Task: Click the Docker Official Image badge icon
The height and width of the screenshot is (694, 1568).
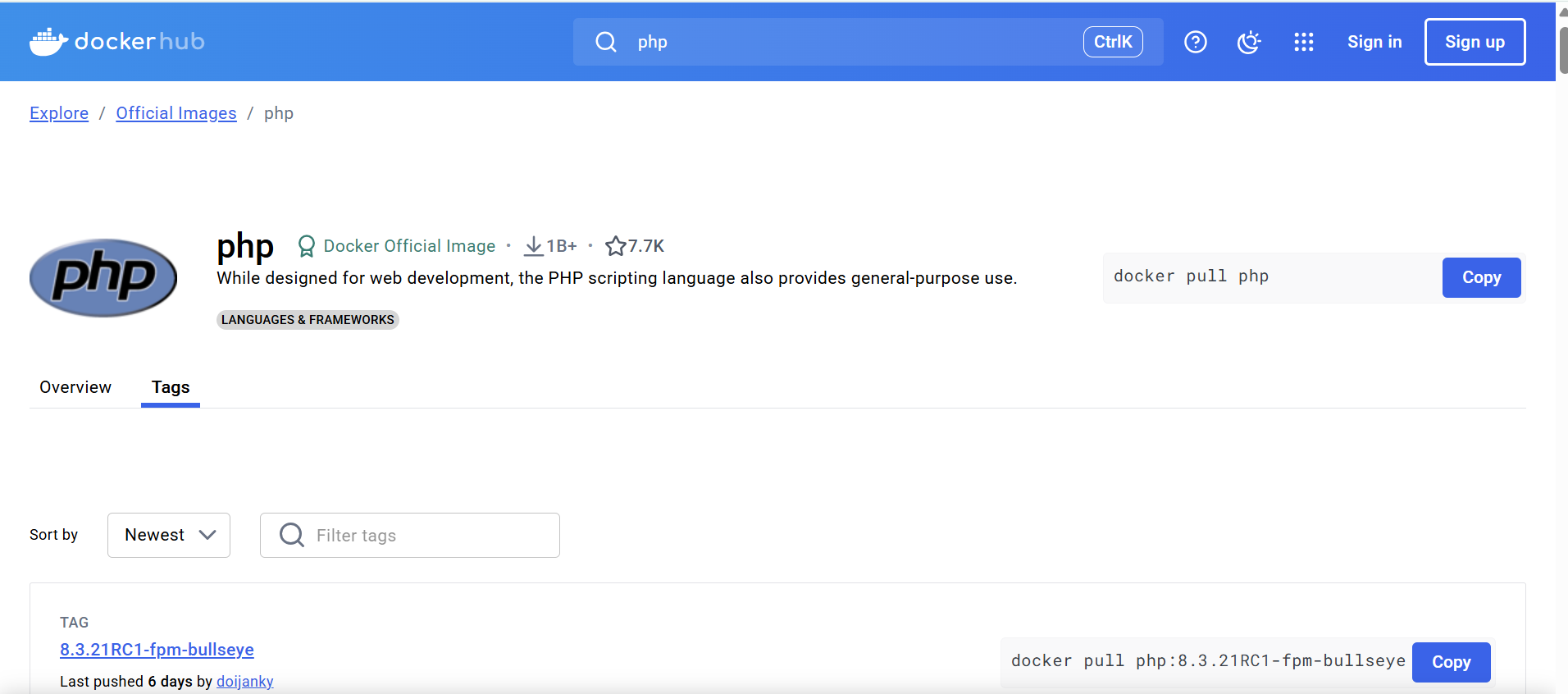Action: pyautogui.click(x=306, y=246)
